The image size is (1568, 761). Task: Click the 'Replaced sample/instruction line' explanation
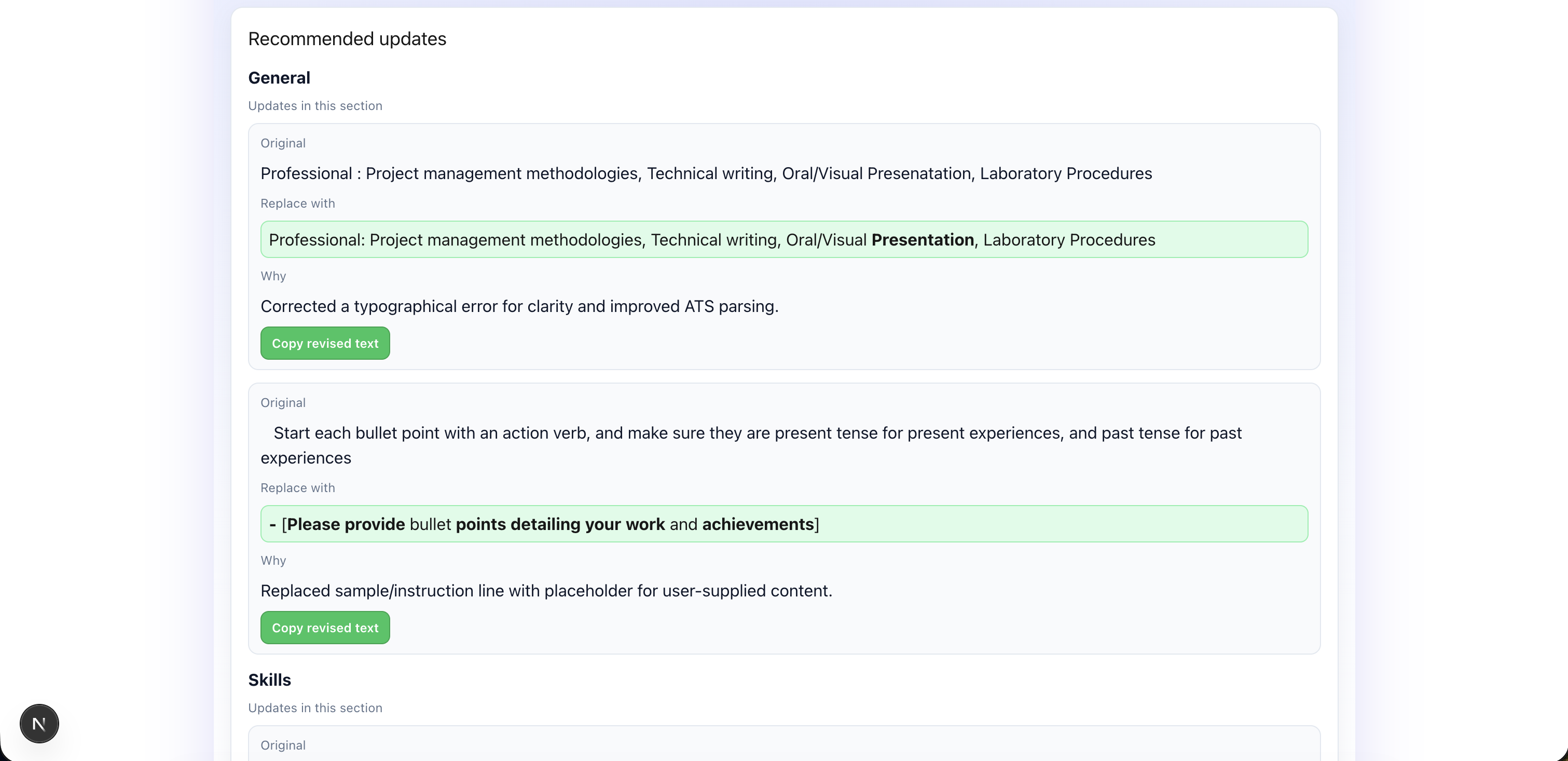tap(546, 591)
